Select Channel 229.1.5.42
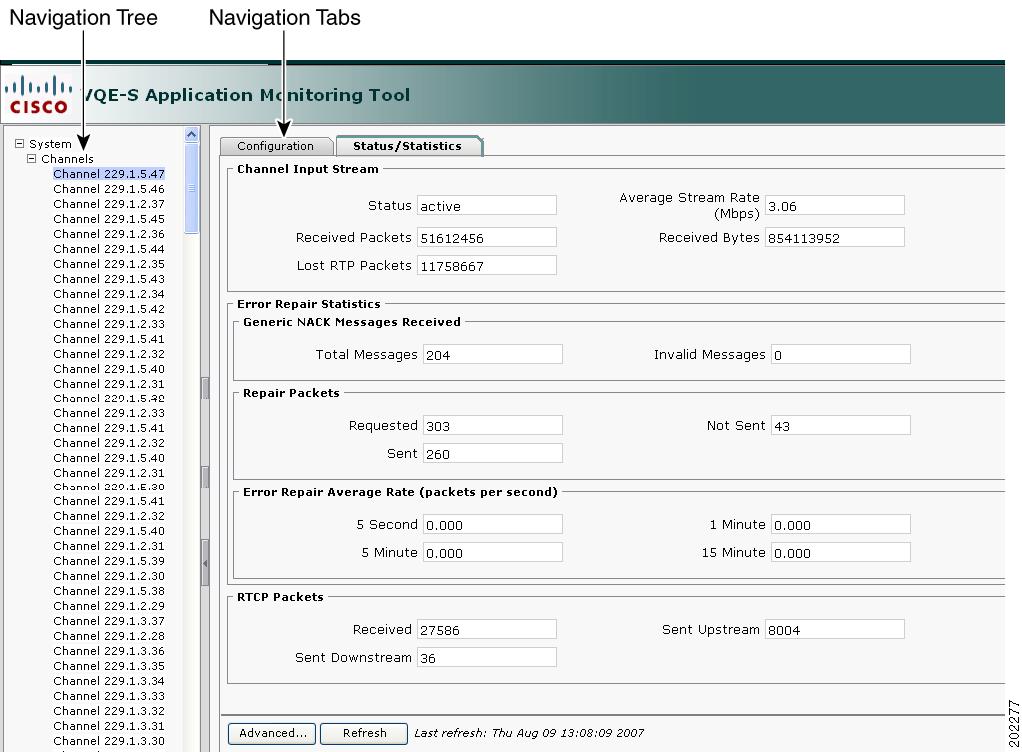Screen dimensions: 1022x752 (109, 309)
